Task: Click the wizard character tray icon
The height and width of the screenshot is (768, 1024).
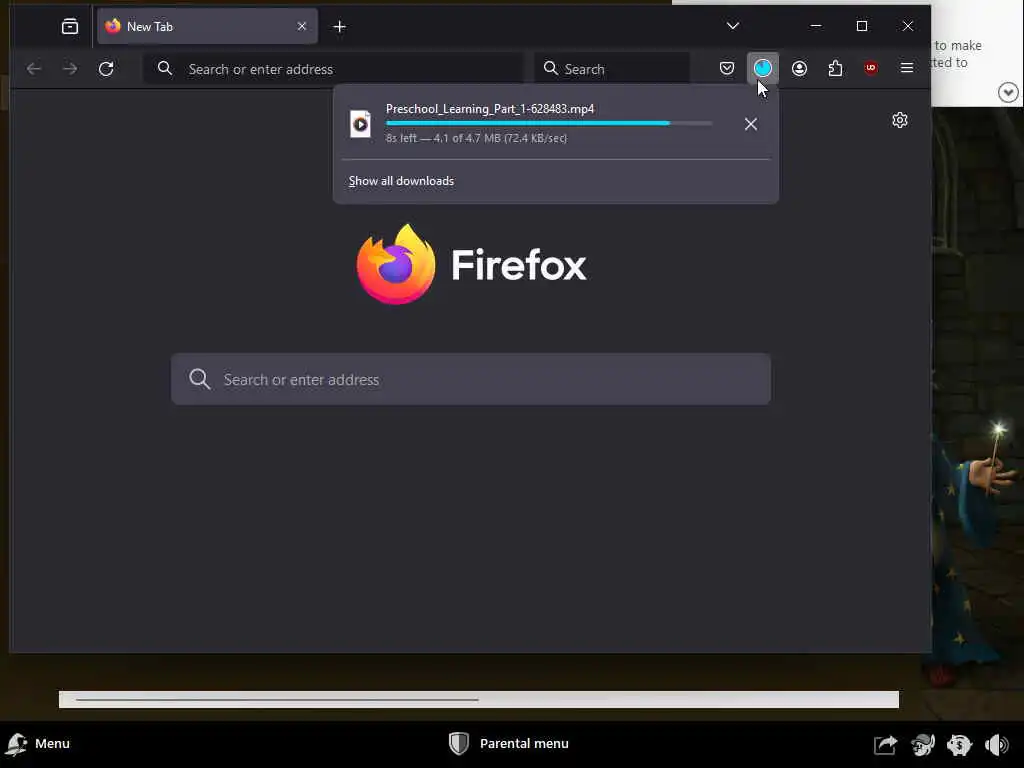Action: click(923, 744)
